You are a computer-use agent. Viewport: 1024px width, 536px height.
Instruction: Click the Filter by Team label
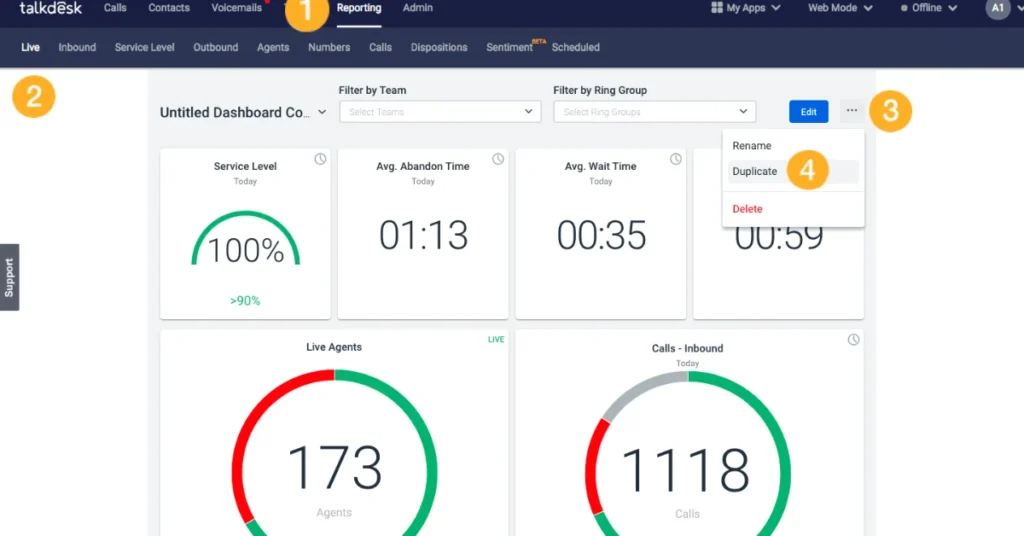(x=372, y=90)
